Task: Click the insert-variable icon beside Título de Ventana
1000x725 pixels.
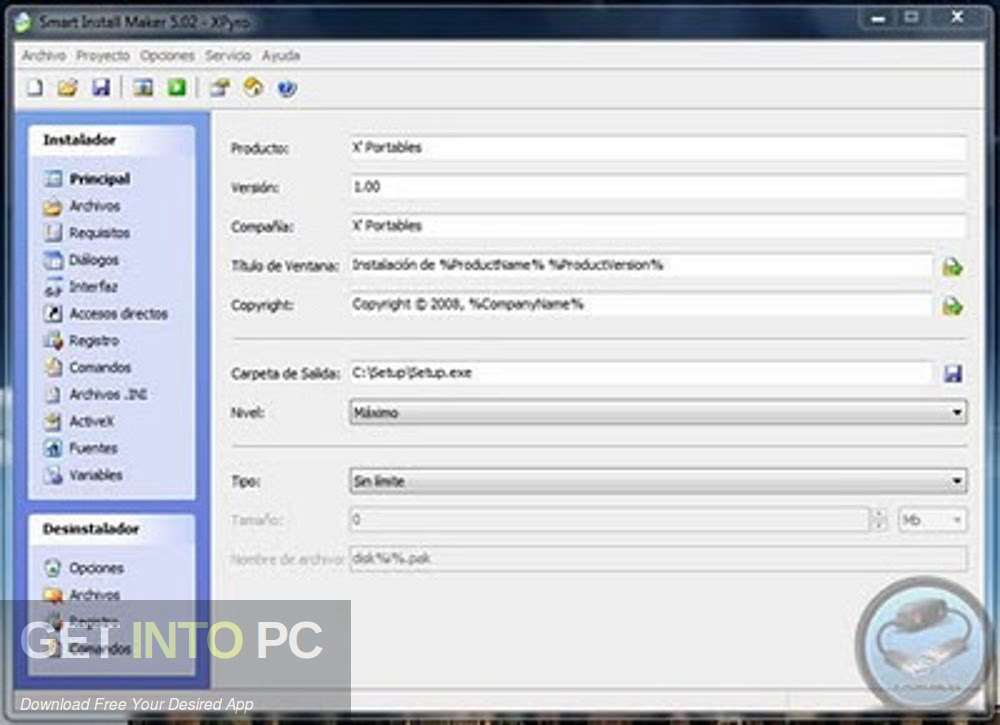Action: (952, 267)
